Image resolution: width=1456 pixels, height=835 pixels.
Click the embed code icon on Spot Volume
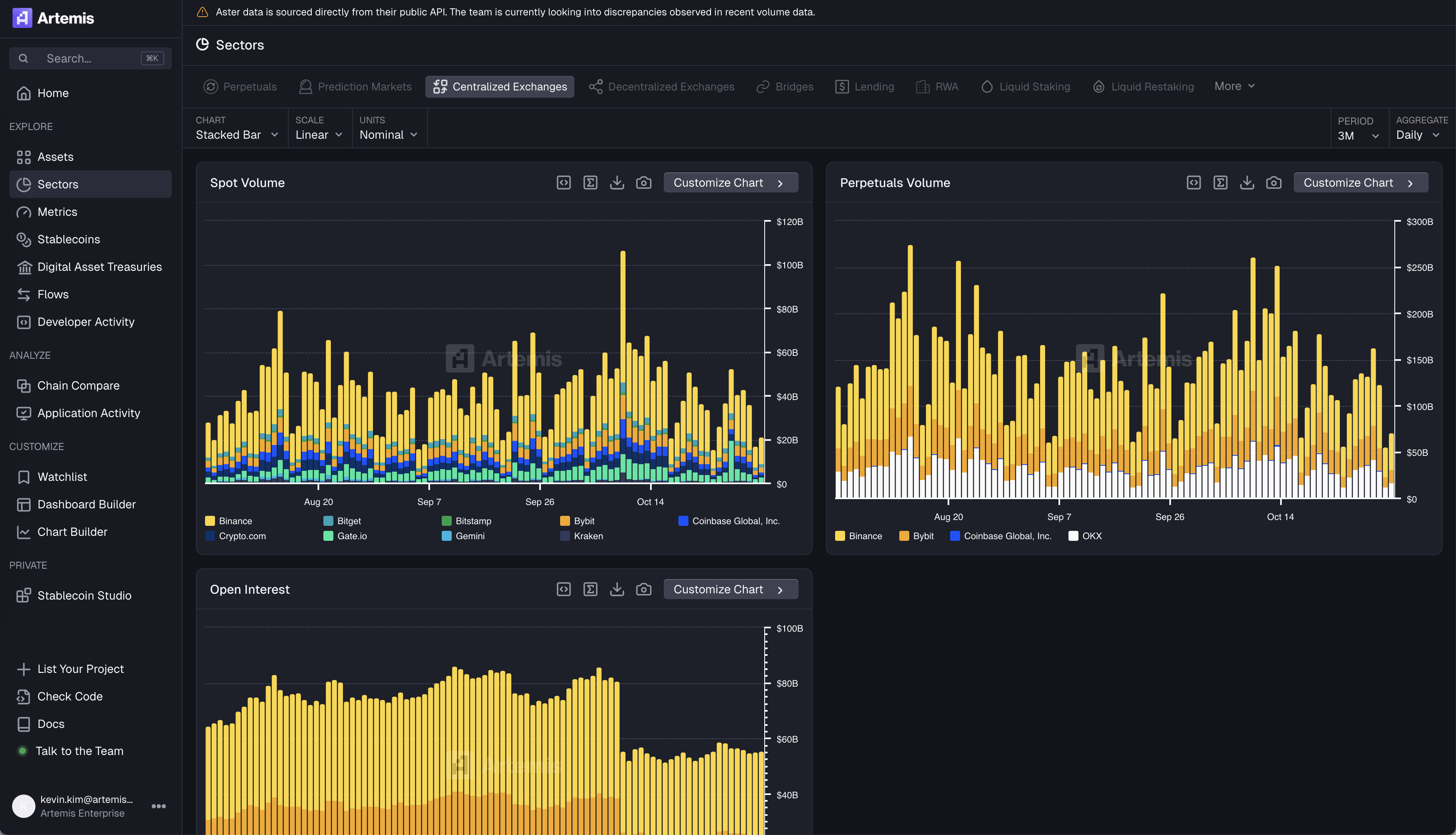coord(563,182)
